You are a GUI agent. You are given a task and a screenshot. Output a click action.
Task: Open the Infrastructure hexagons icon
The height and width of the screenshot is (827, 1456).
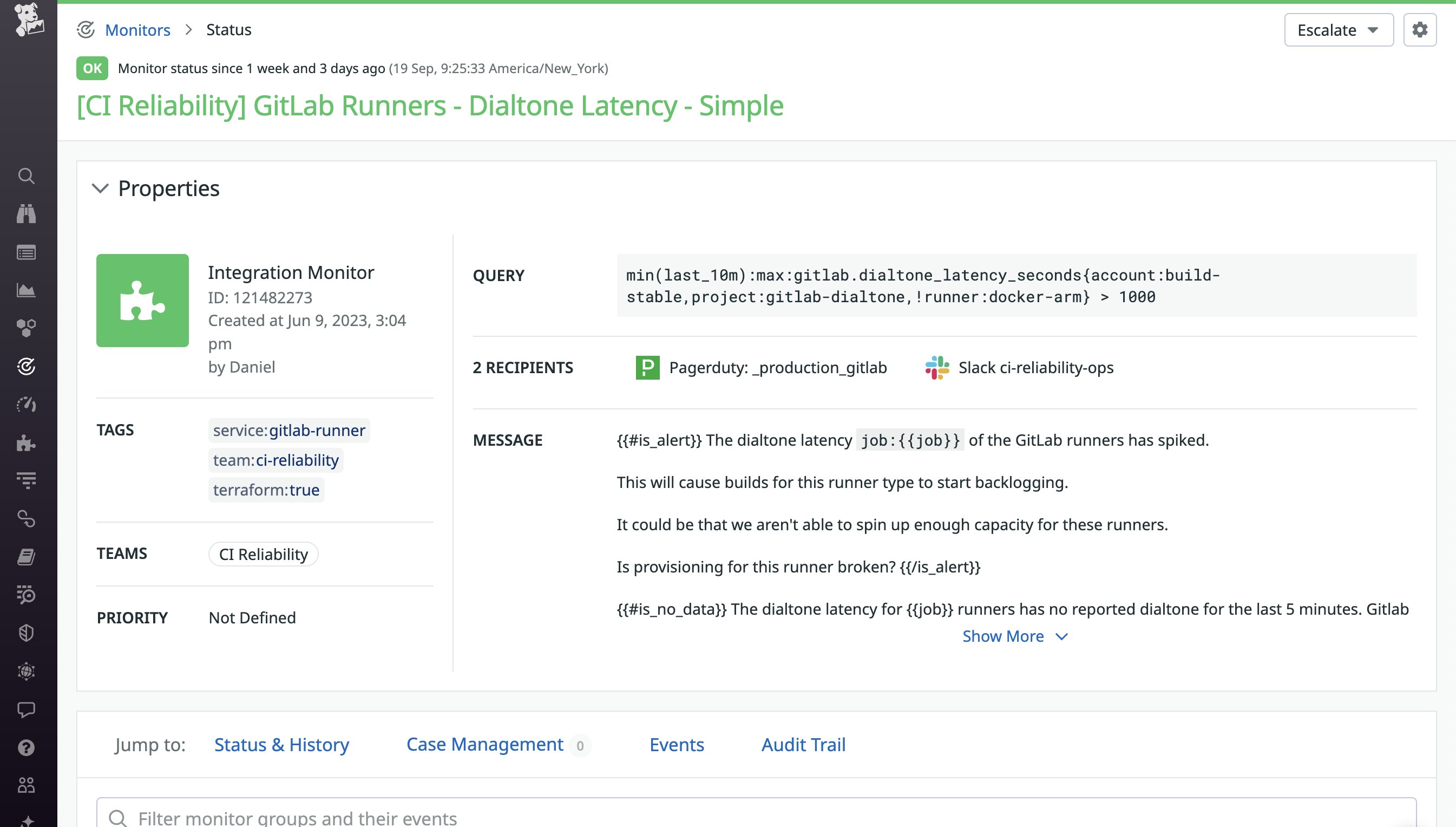27,327
